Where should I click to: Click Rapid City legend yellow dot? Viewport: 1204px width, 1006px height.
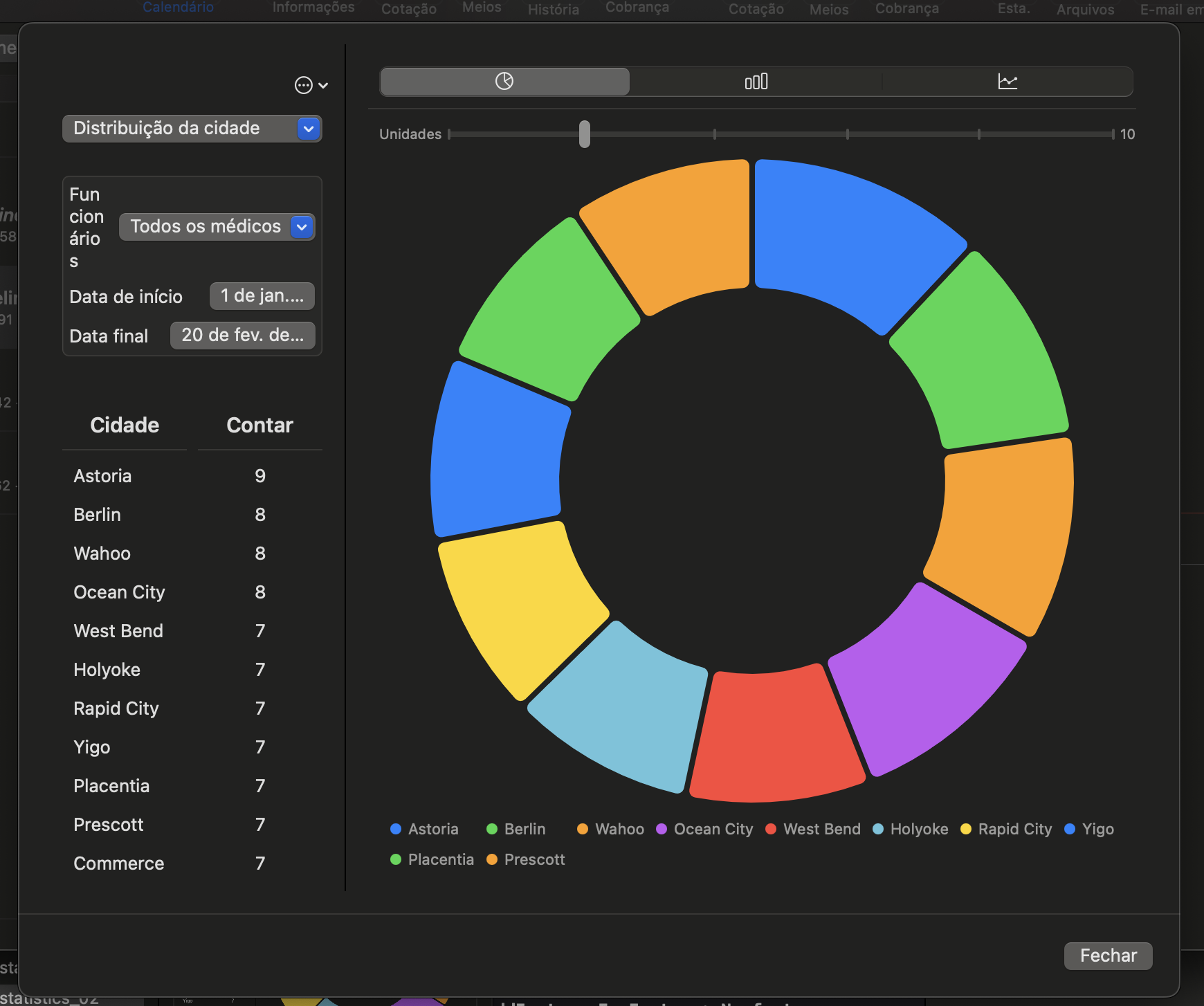(x=966, y=829)
